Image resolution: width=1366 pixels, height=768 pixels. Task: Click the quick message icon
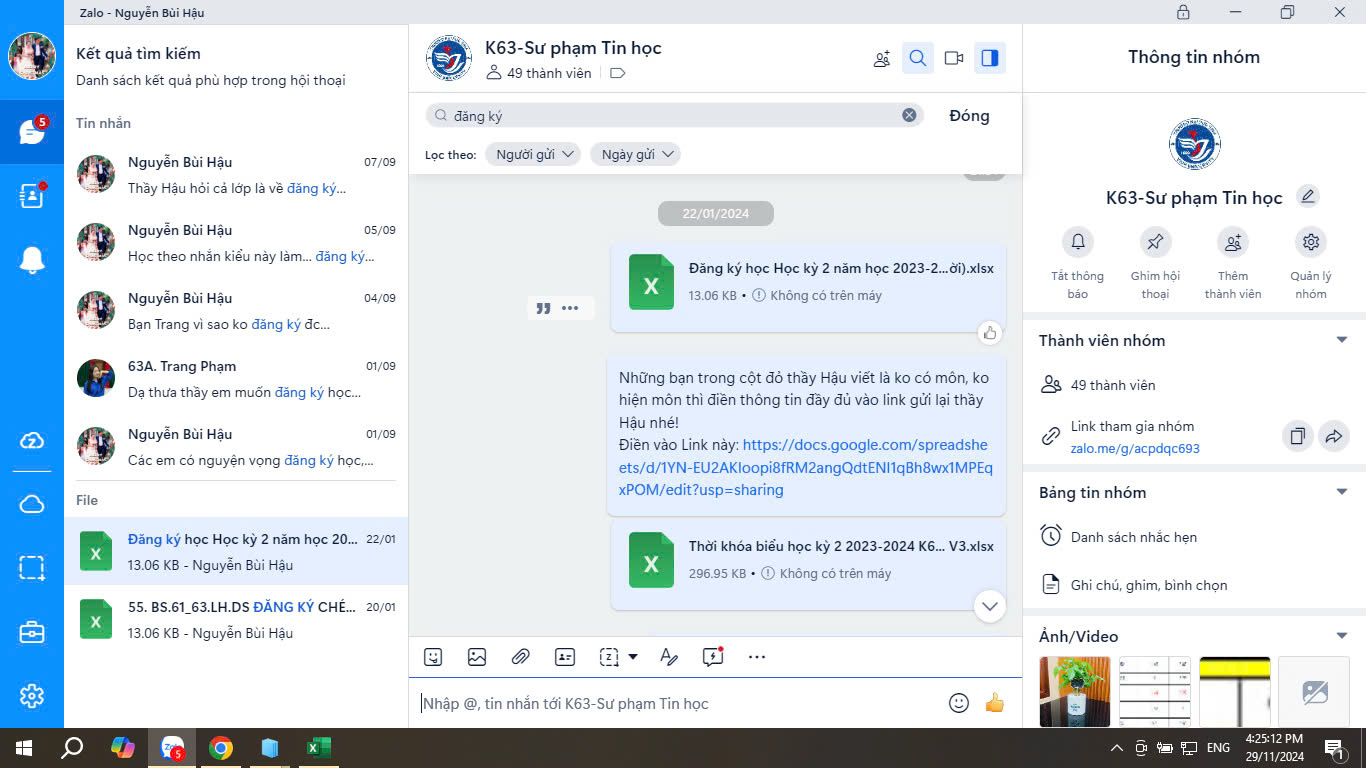[712, 657]
